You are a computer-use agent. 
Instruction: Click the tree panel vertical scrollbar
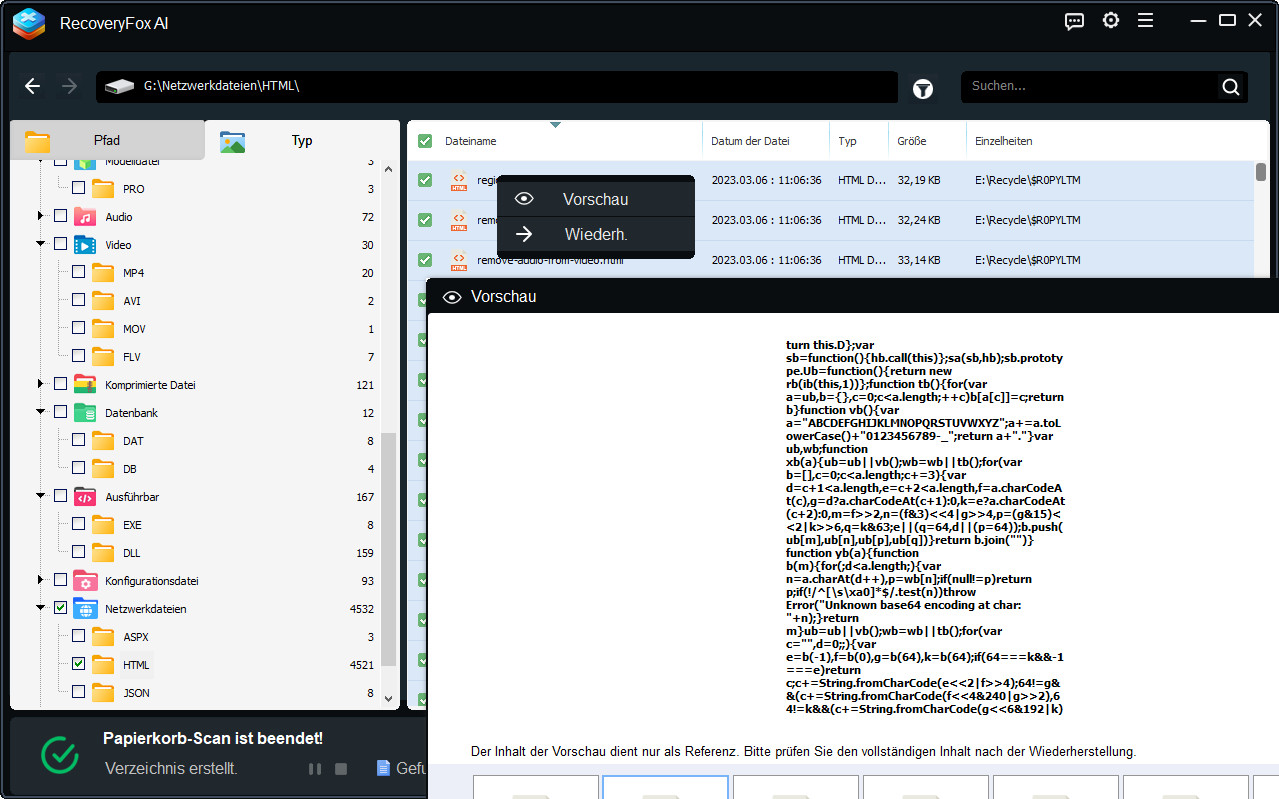[x=389, y=550]
